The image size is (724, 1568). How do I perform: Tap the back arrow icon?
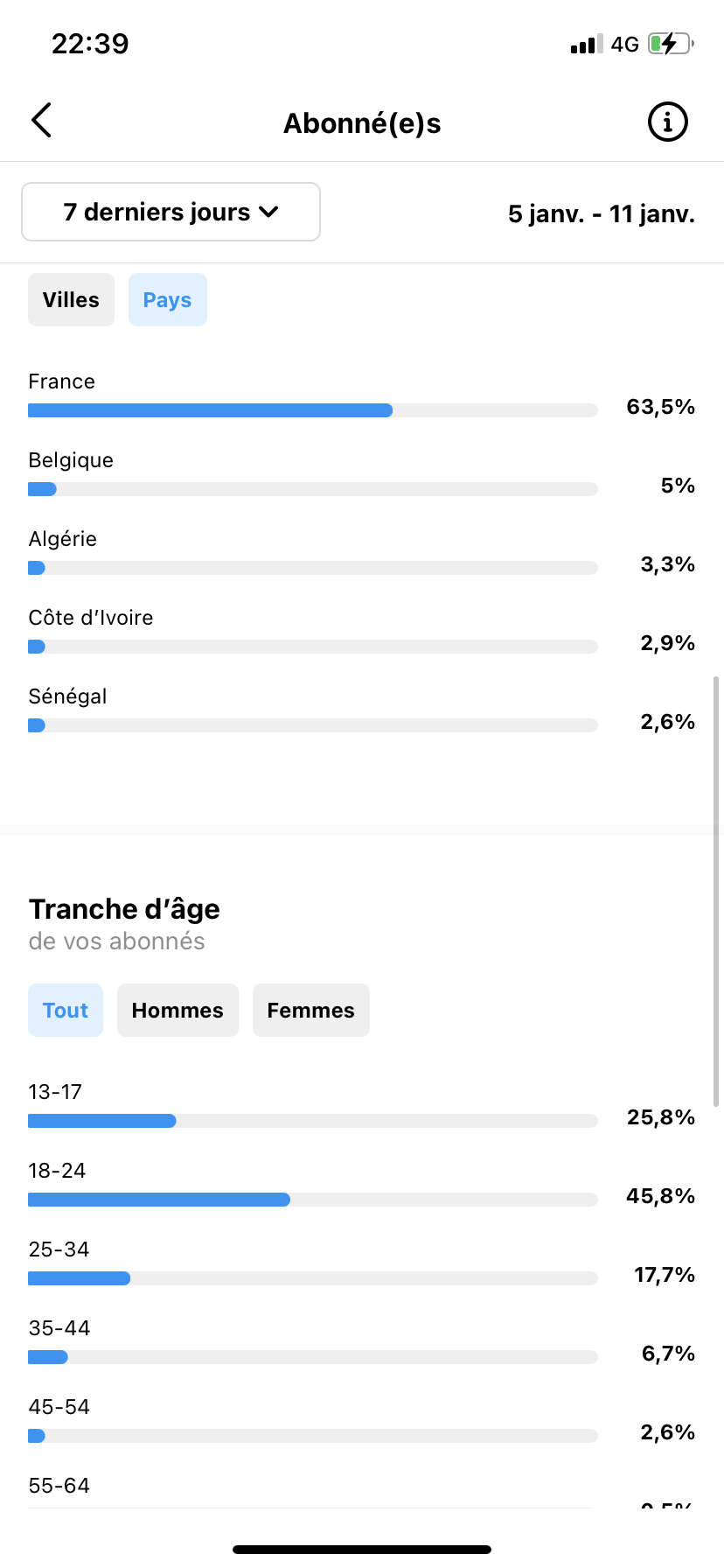coord(41,121)
